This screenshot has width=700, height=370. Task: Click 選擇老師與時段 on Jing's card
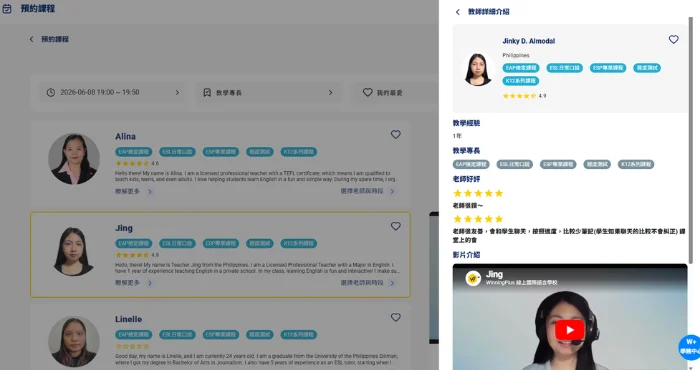pyautogui.click(x=362, y=283)
